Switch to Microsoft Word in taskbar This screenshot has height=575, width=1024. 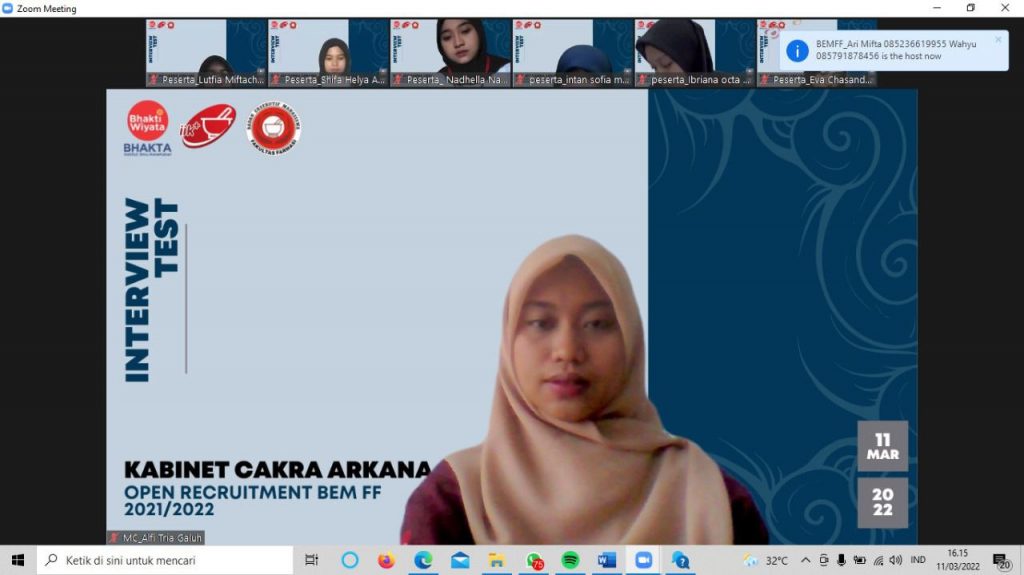pos(607,560)
